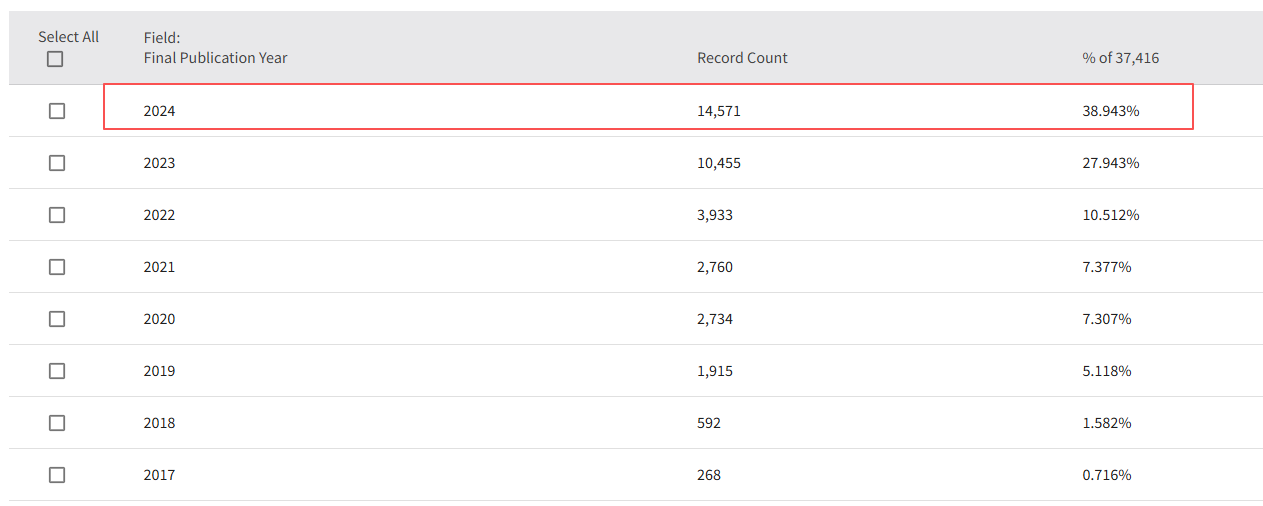This screenshot has width=1263, height=506.
Task: Click the 7.377% percentage value
Action: (x=1106, y=267)
